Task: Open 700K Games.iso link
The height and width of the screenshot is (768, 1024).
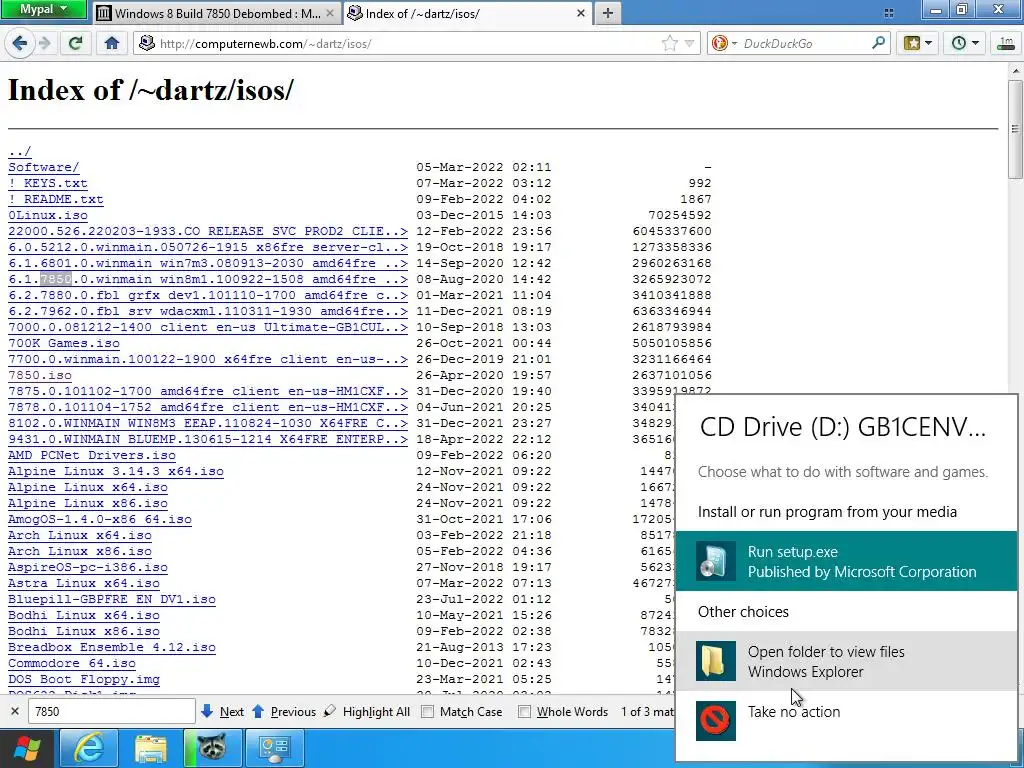Action: (x=64, y=344)
